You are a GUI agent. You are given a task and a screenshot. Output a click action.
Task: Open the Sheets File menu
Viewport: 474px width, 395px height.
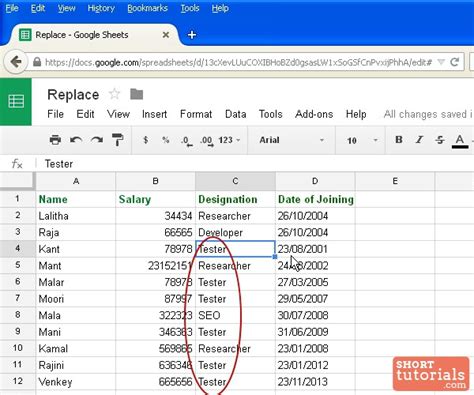pyautogui.click(x=55, y=114)
